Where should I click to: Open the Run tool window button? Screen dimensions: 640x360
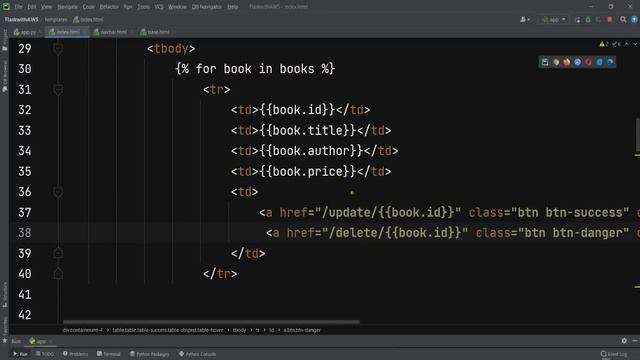tap(20, 354)
